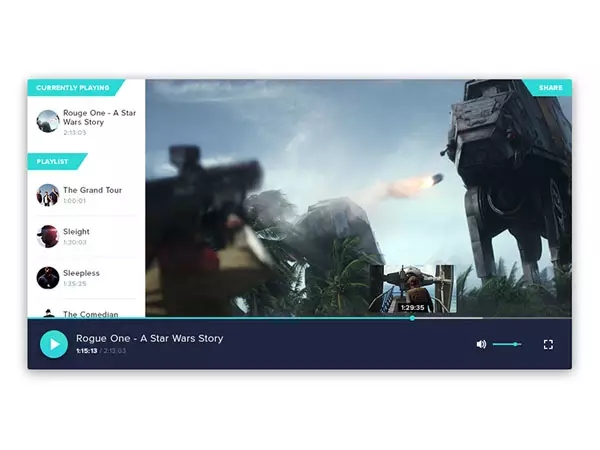Click the elapsed time 1:15:13
Viewport: 600px width, 450px height.
[x=86, y=351]
